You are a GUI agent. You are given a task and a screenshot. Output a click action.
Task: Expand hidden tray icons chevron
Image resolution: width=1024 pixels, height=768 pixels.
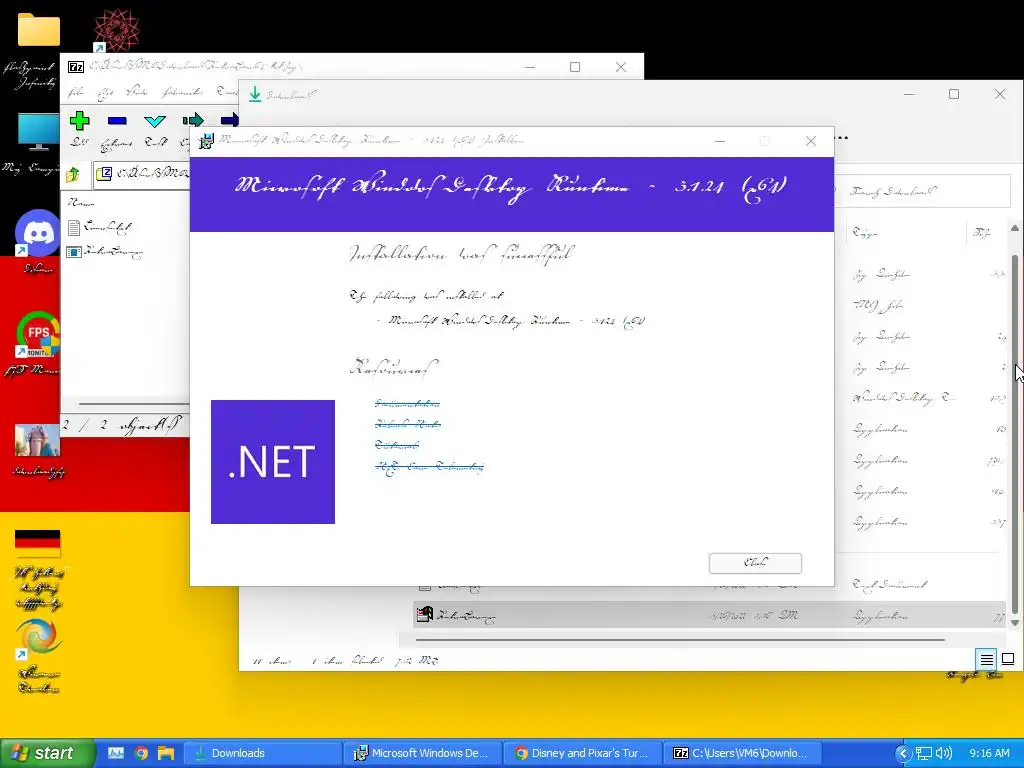[x=903, y=753]
